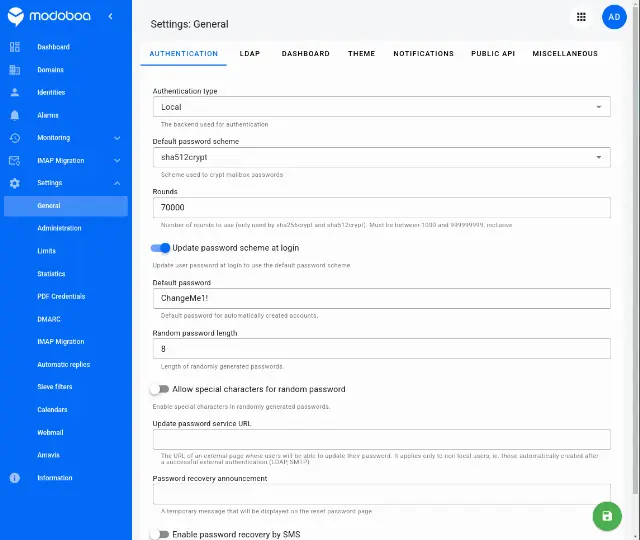
Task: Open Automatic replies settings
Action: point(66,364)
